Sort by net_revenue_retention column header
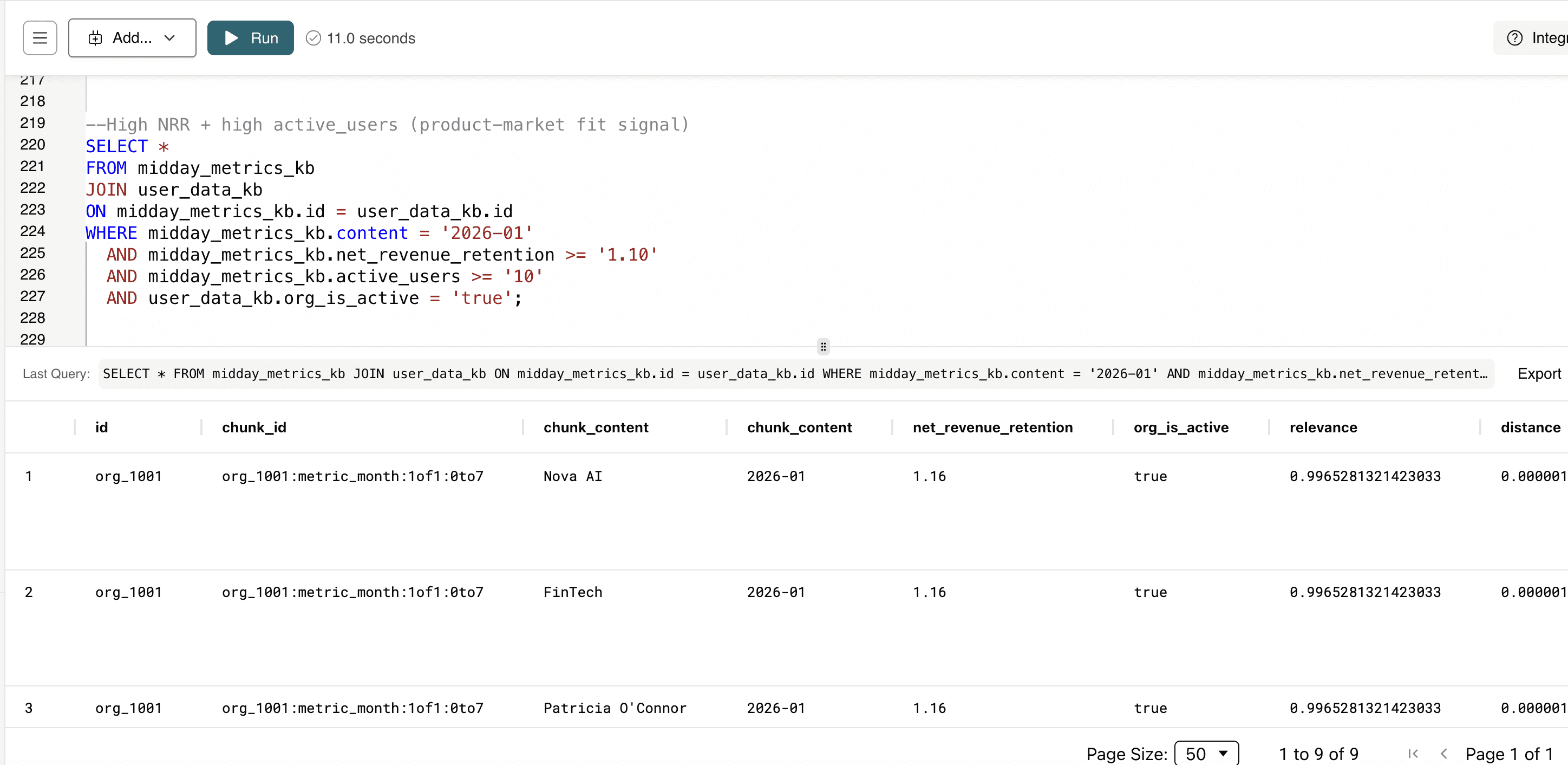The width and height of the screenshot is (1568, 765). (992, 427)
